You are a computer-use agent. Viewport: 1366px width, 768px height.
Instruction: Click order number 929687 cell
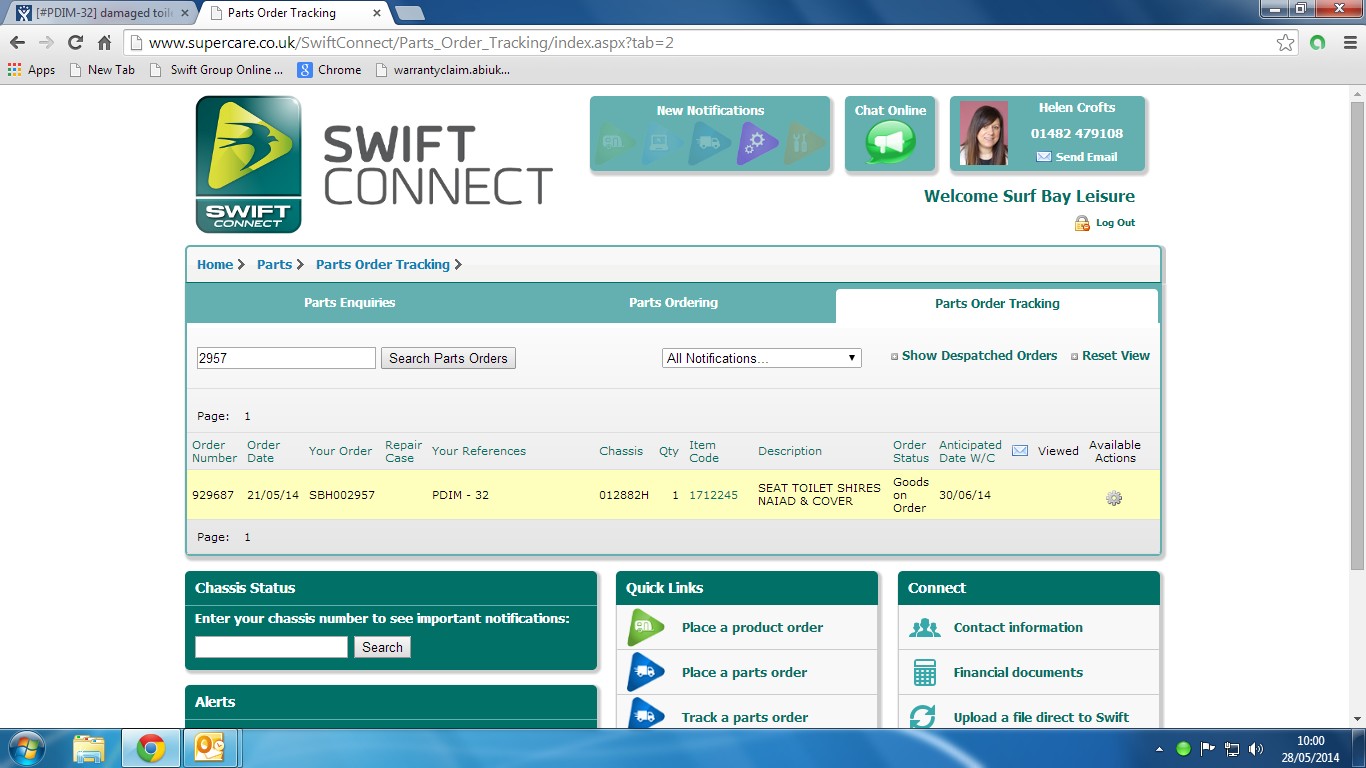tap(213, 495)
